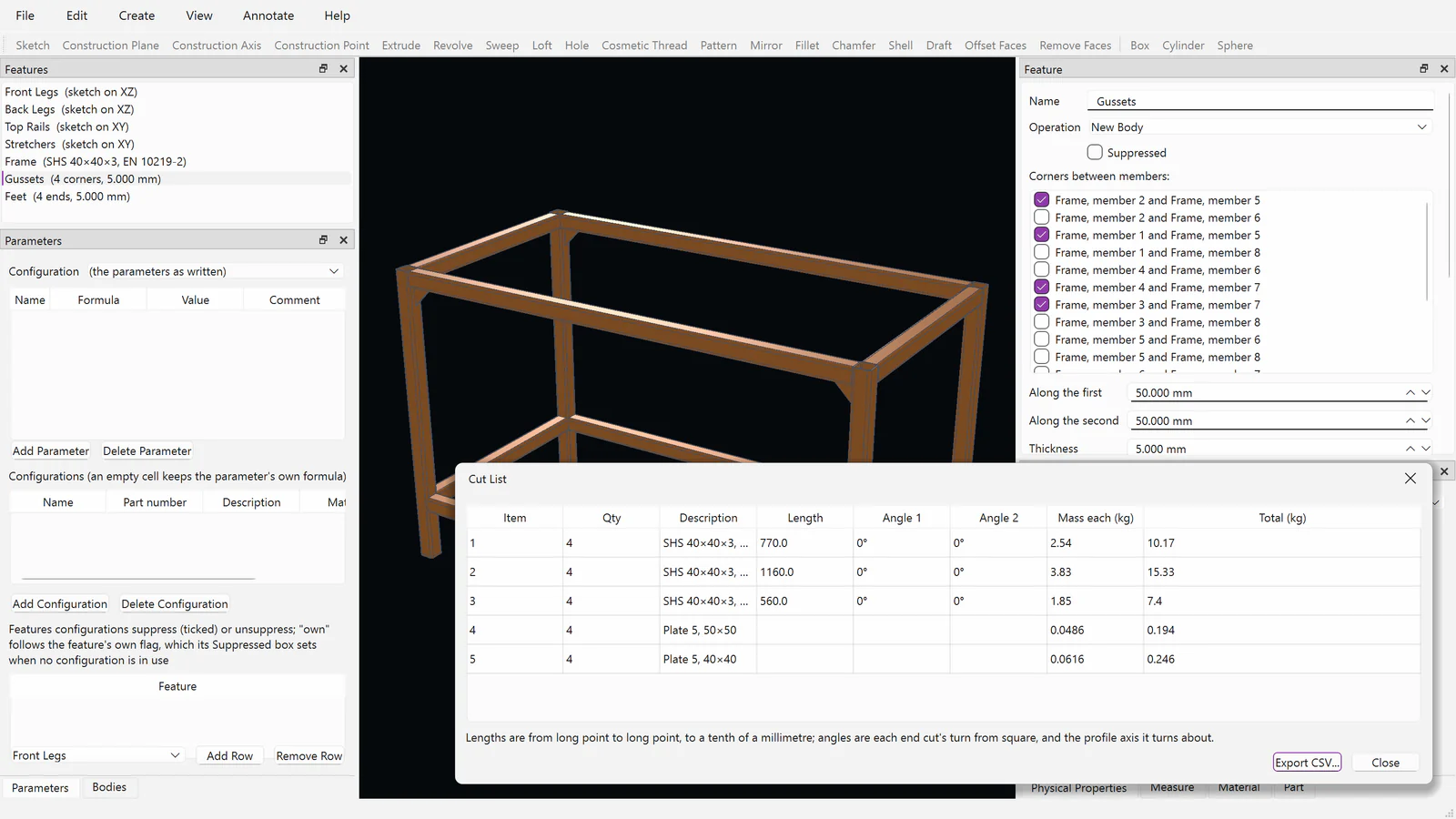Click the Mass each (kg) column header
The image size is (1456, 819).
[1096, 518]
